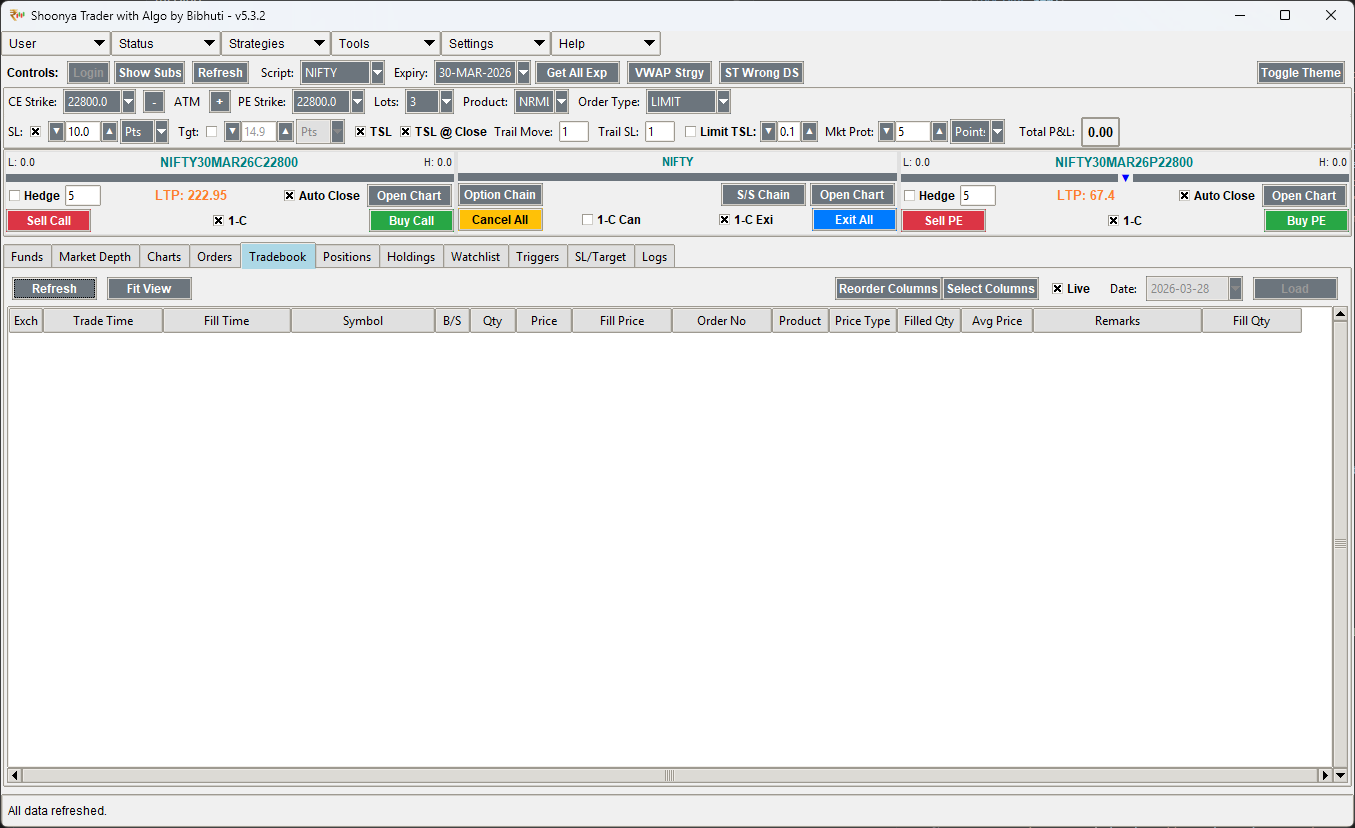Disable the TSL @ Close checkbox
The image size is (1355, 828).
point(404,131)
